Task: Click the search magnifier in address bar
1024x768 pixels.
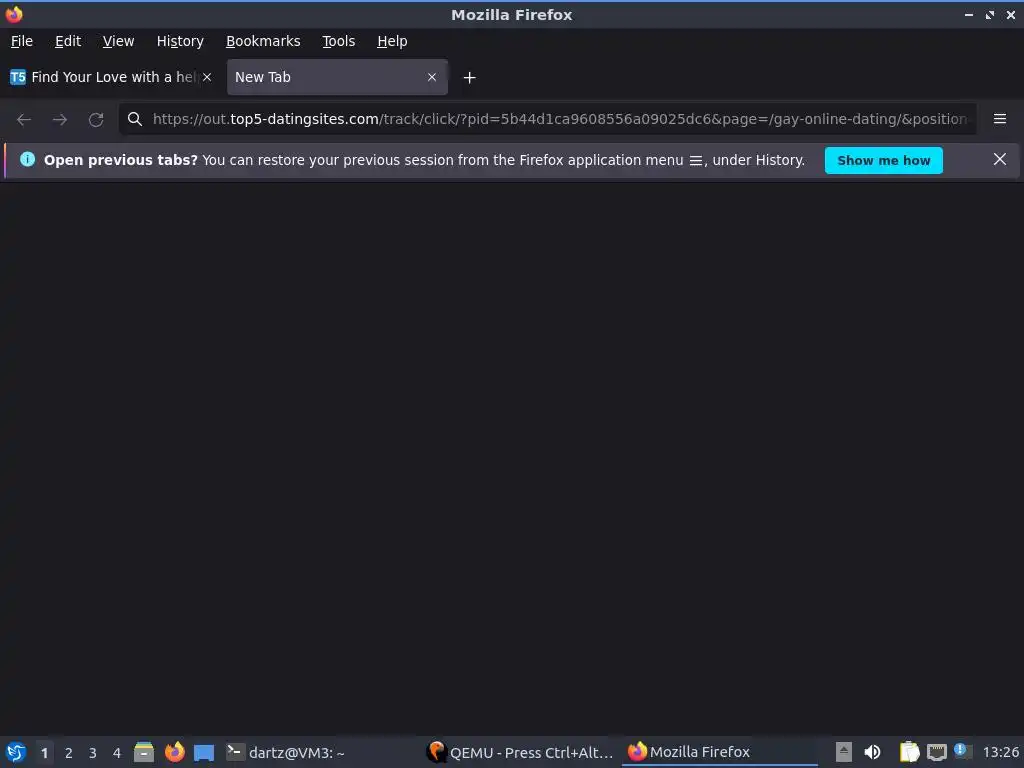Action: [135, 119]
